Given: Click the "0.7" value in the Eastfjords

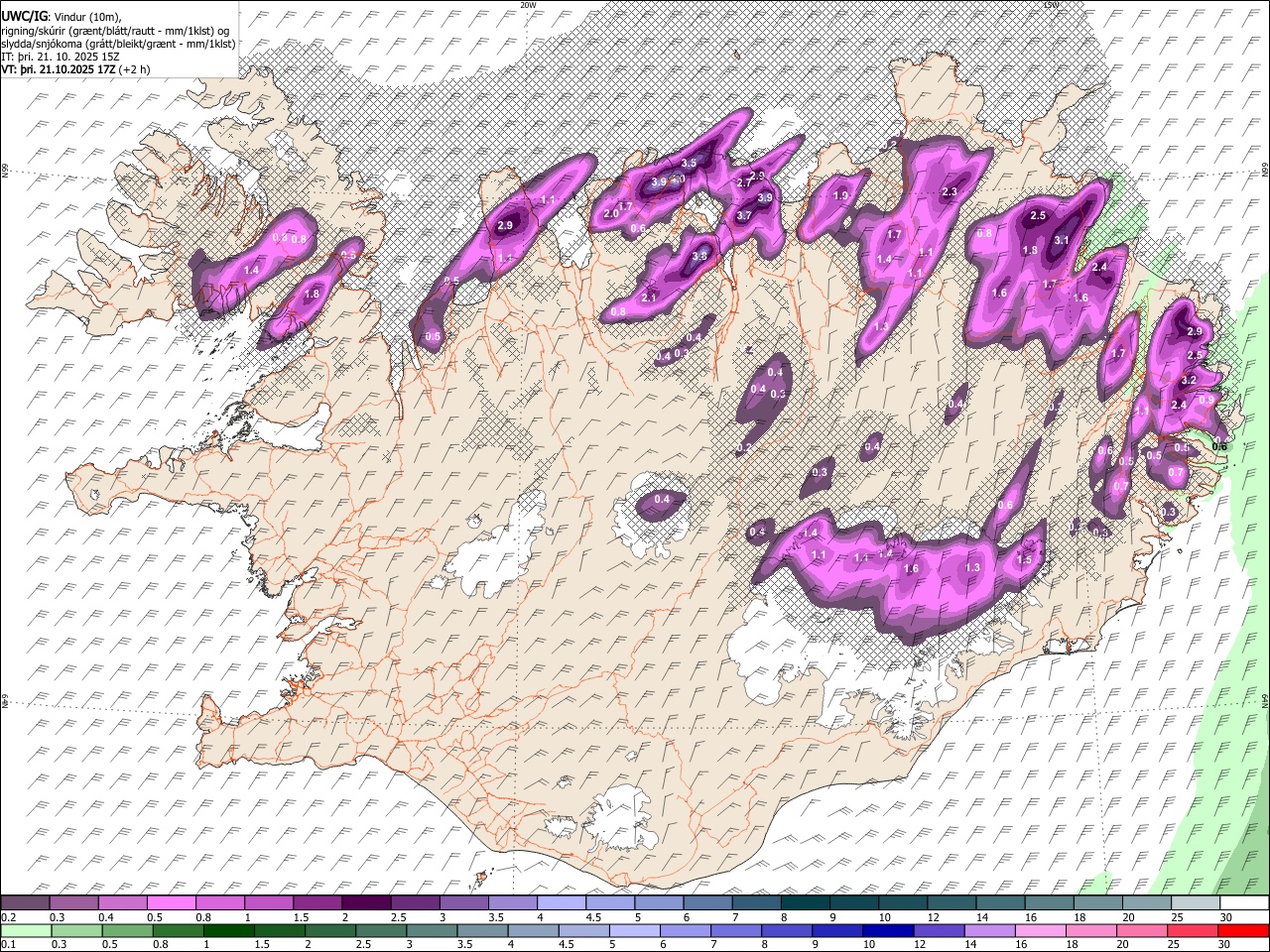Looking at the screenshot, I should pyautogui.click(x=1176, y=473).
